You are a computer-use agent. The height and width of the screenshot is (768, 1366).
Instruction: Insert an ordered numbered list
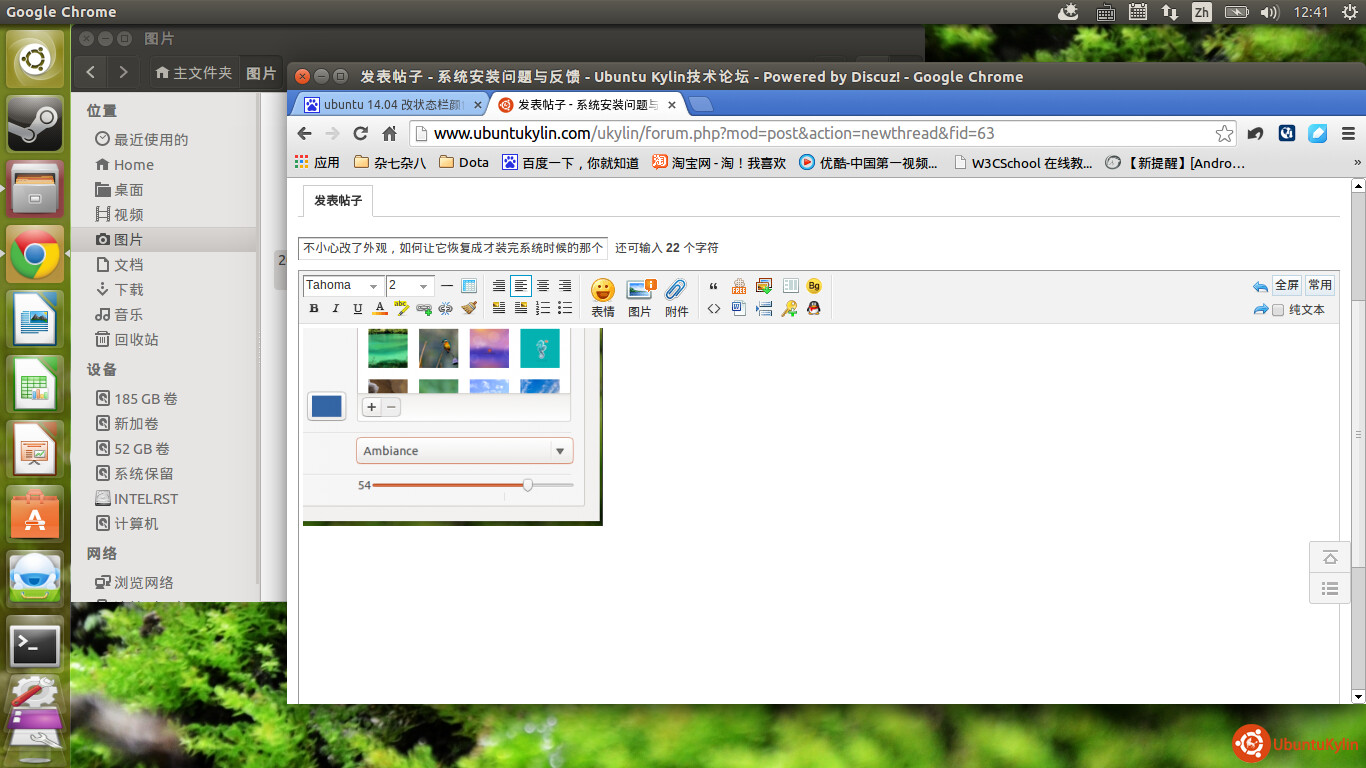click(543, 309)
